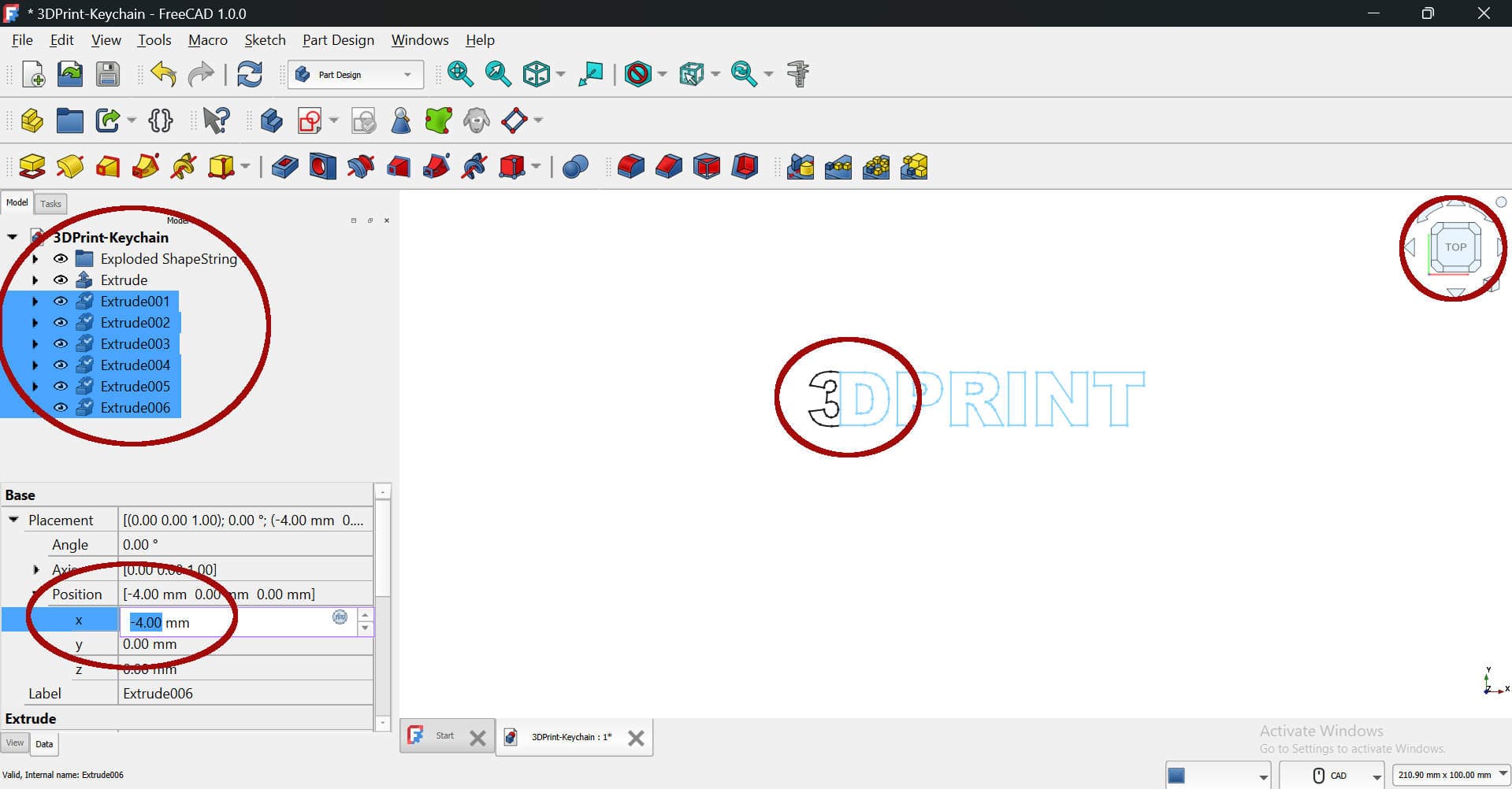The height and width of the screenshot is (789, 1512).
Task: Increase x position with the up stepper
Action: [x=365, y=615]
